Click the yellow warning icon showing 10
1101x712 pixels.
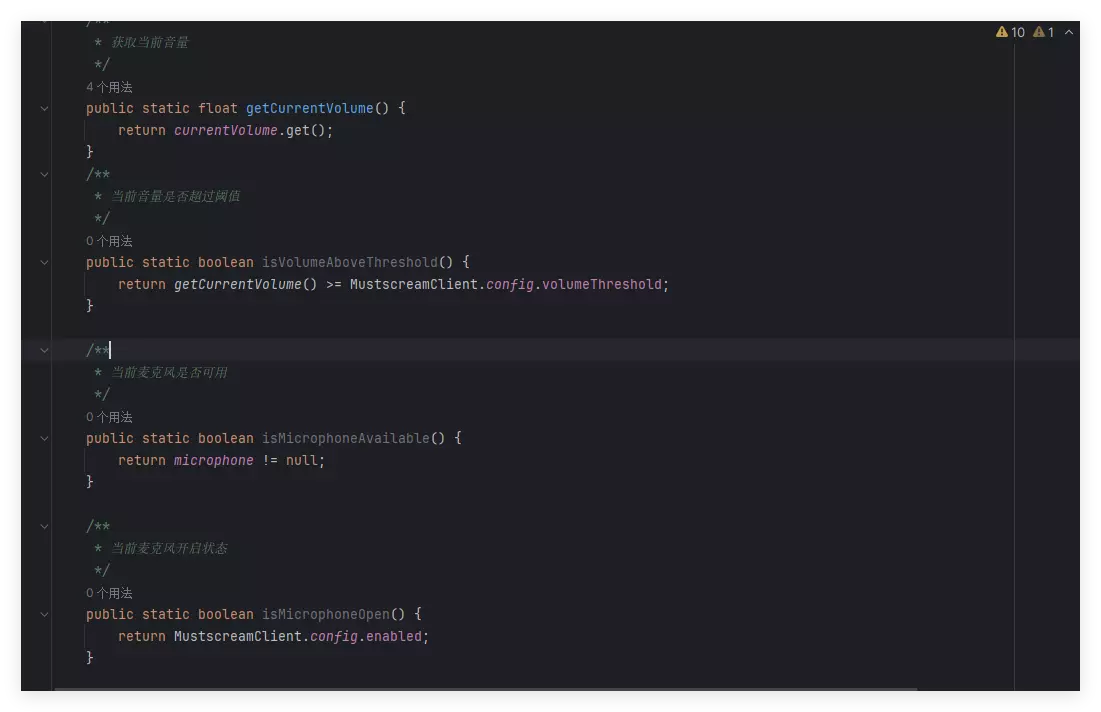click(1010, 32)
